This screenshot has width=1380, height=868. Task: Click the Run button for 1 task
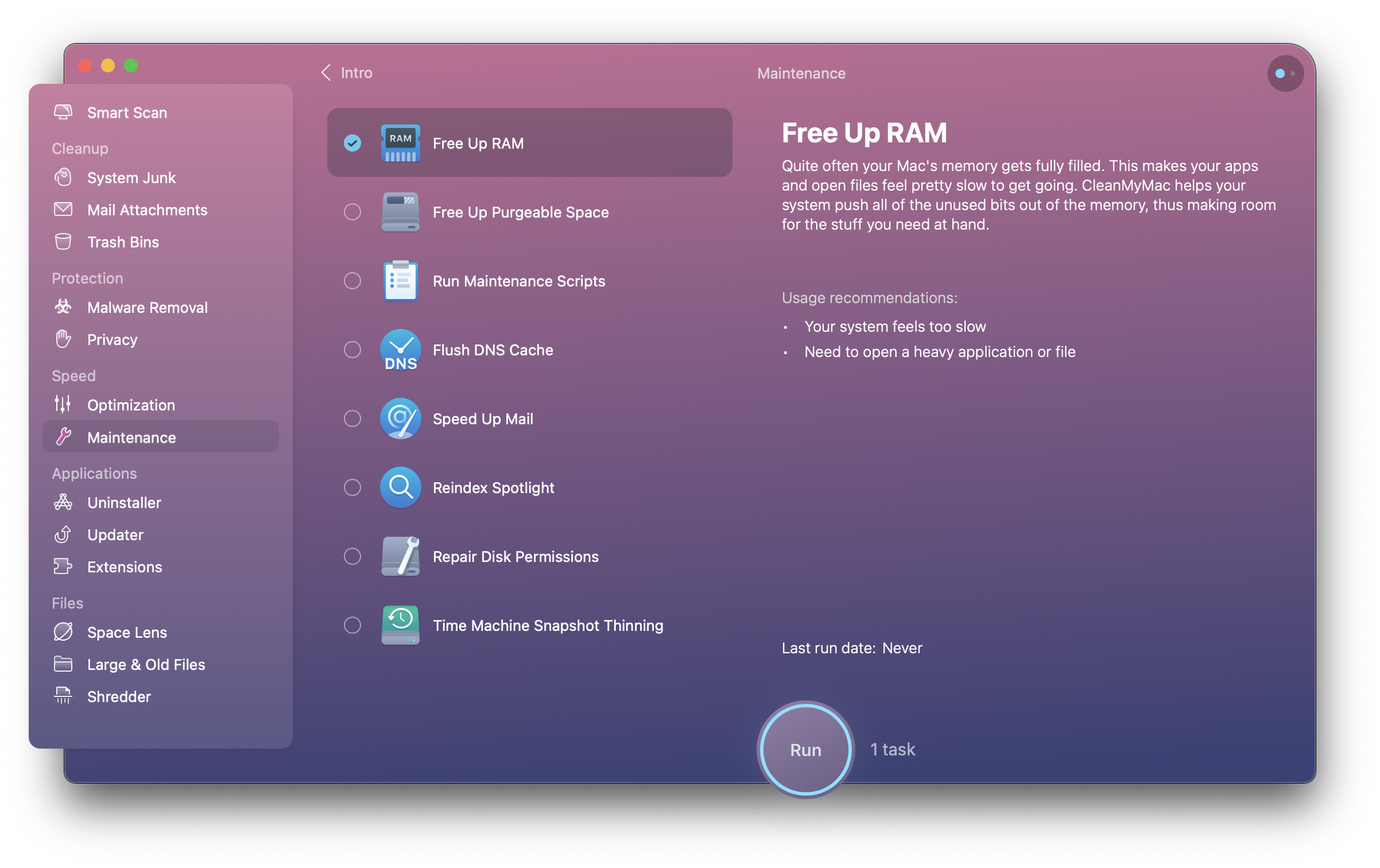tap(806, 749)
